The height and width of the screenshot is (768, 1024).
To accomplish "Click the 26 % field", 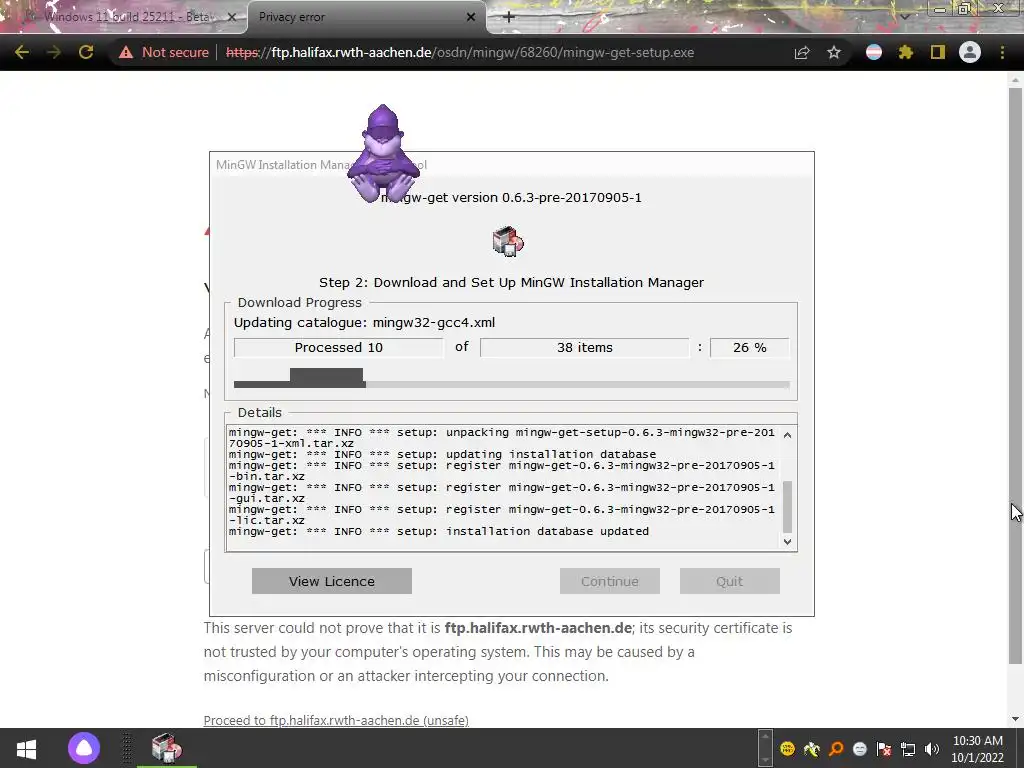I will [750, 347].
